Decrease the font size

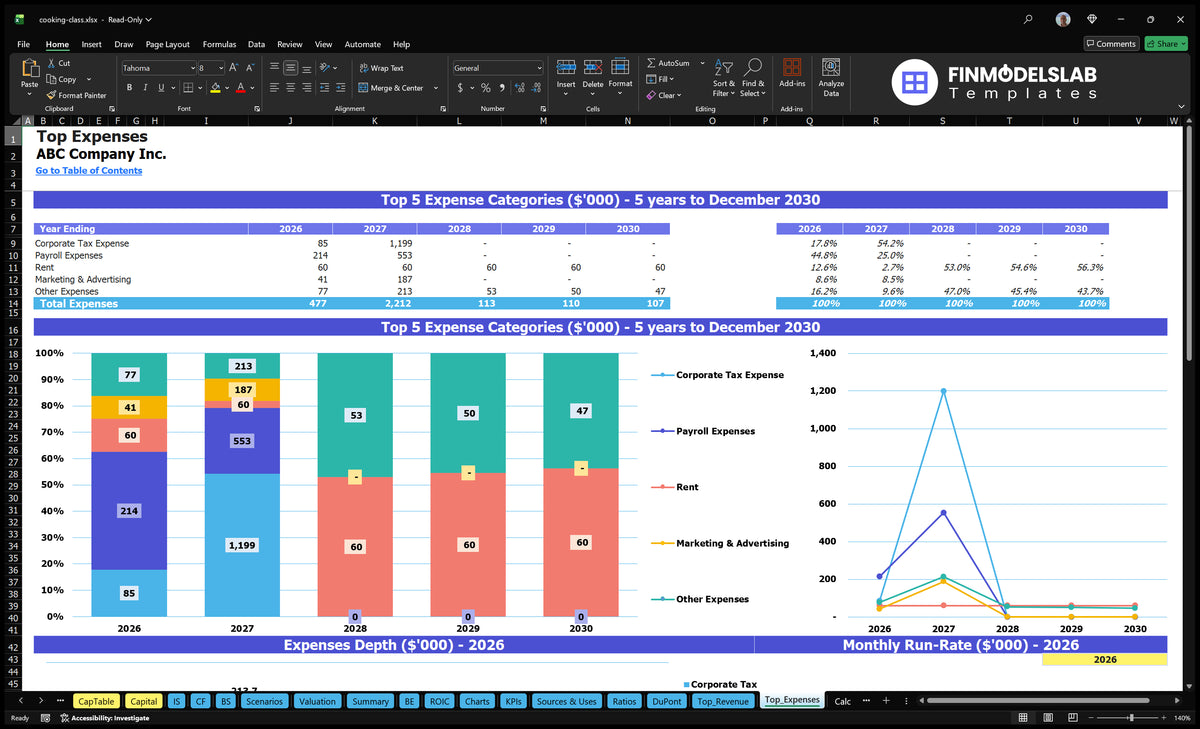click(x=250, y=68)
